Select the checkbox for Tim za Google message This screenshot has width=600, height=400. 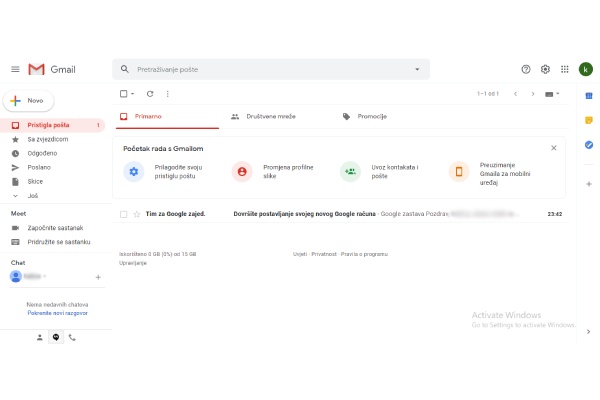point(123,214)
